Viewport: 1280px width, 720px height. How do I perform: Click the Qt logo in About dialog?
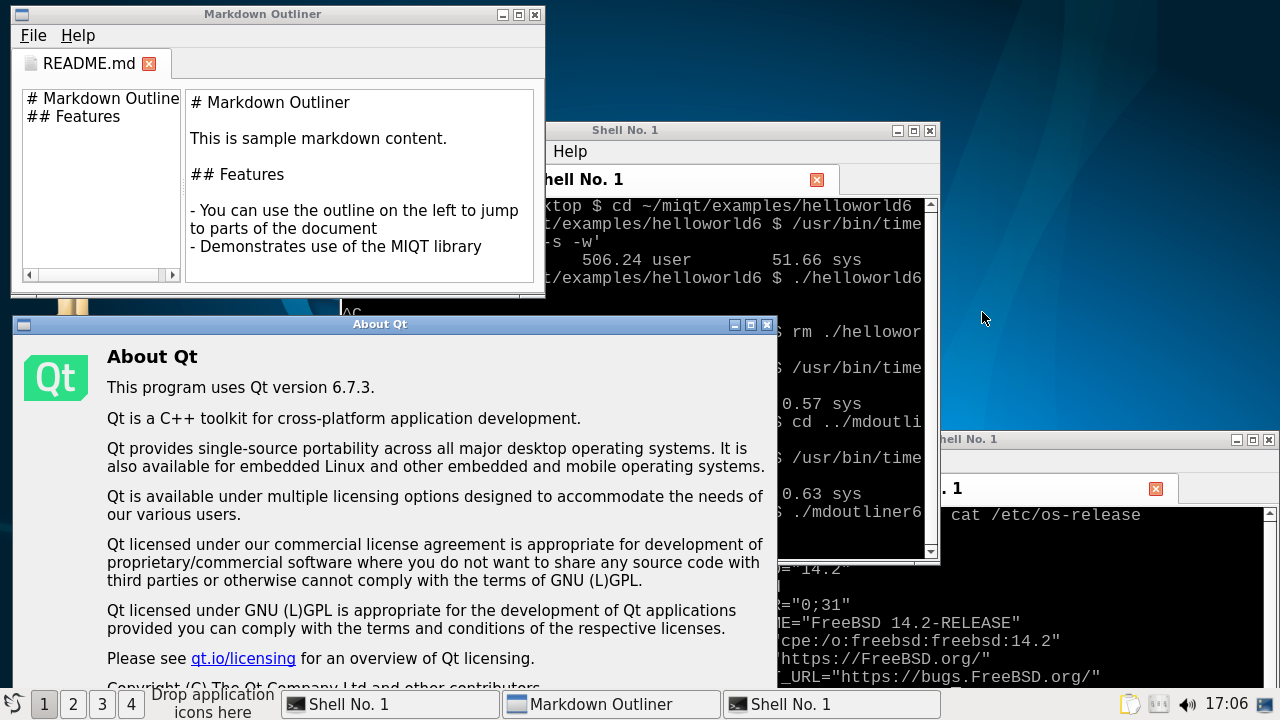click(x=56, y=378)
